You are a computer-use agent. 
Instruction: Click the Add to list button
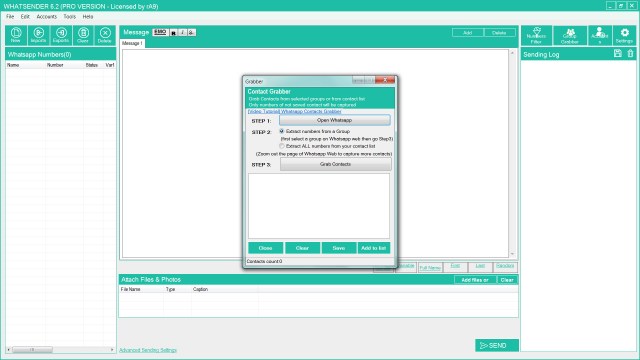[x=373, y=248]
